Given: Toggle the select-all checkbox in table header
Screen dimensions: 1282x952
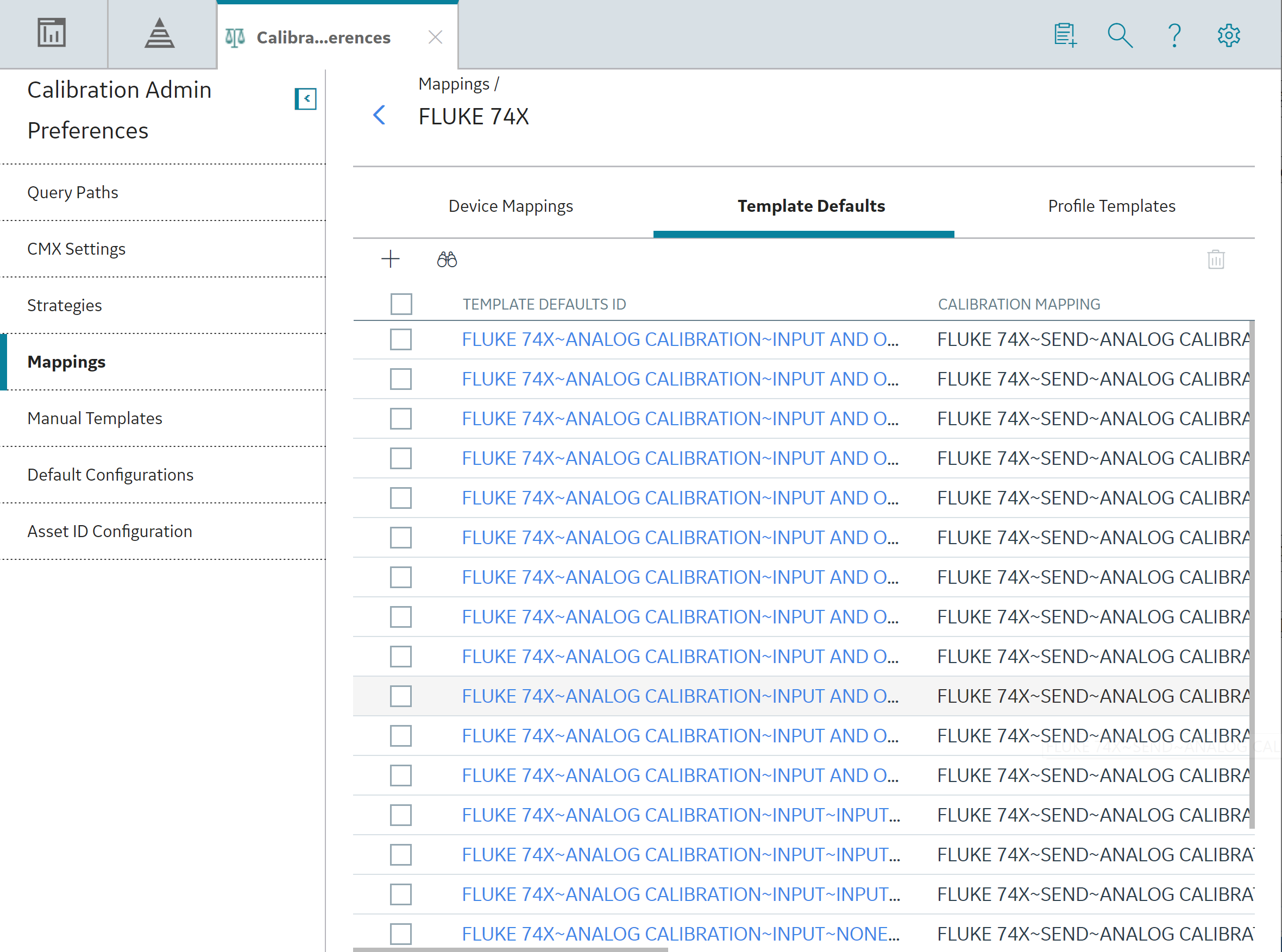Looking at the screenshot, I should point(401,304).
